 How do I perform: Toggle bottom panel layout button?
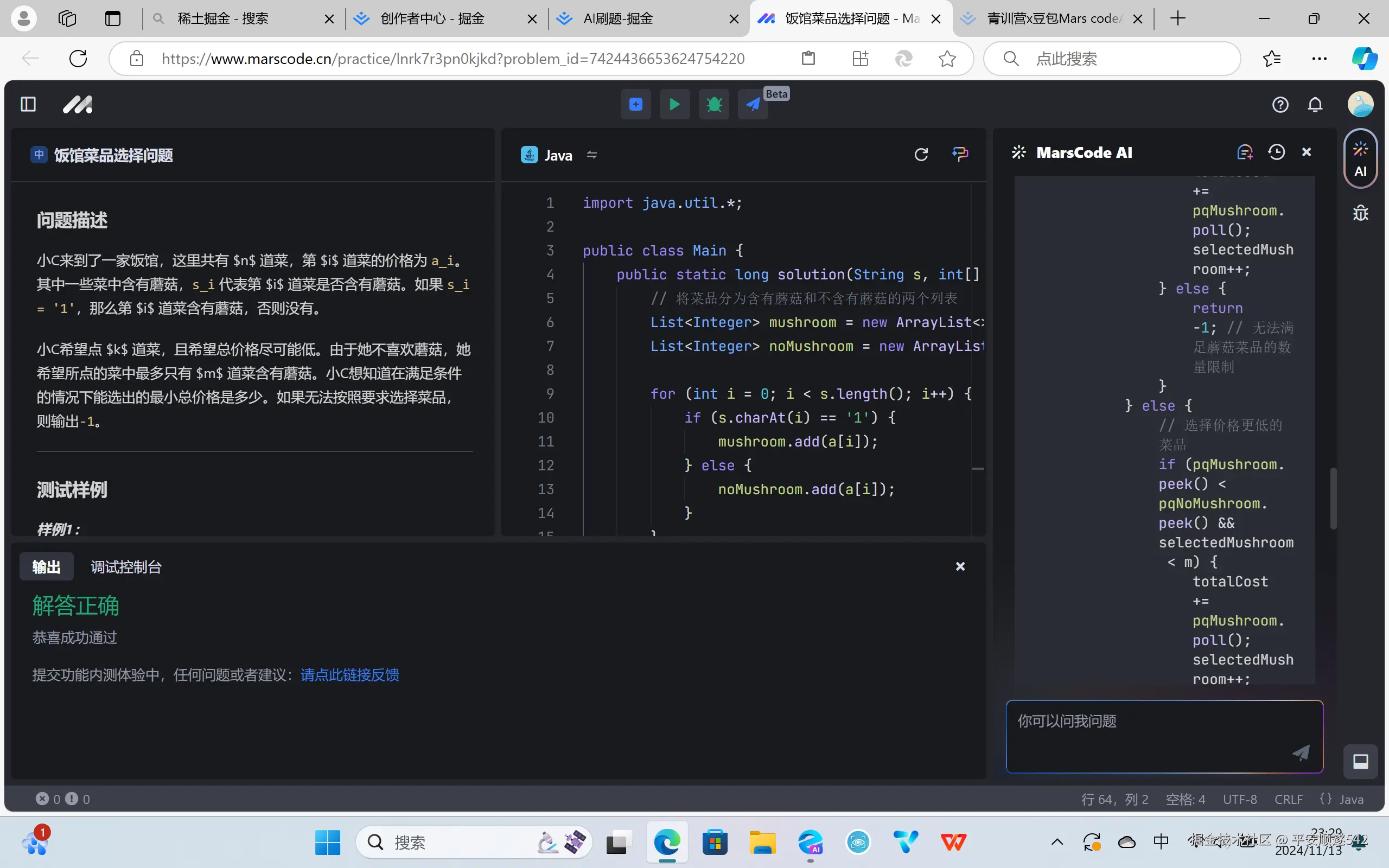[1360, 761]
